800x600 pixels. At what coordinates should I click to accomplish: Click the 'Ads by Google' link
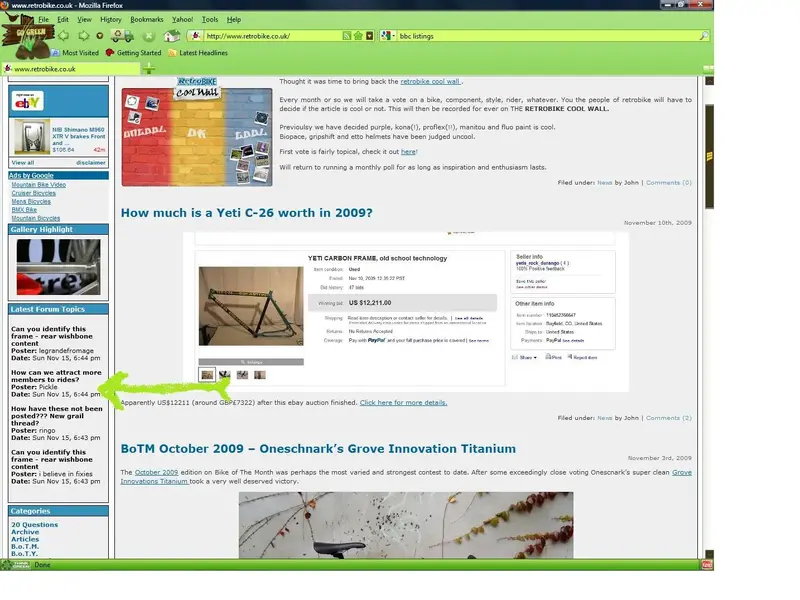tap(31, 176)
